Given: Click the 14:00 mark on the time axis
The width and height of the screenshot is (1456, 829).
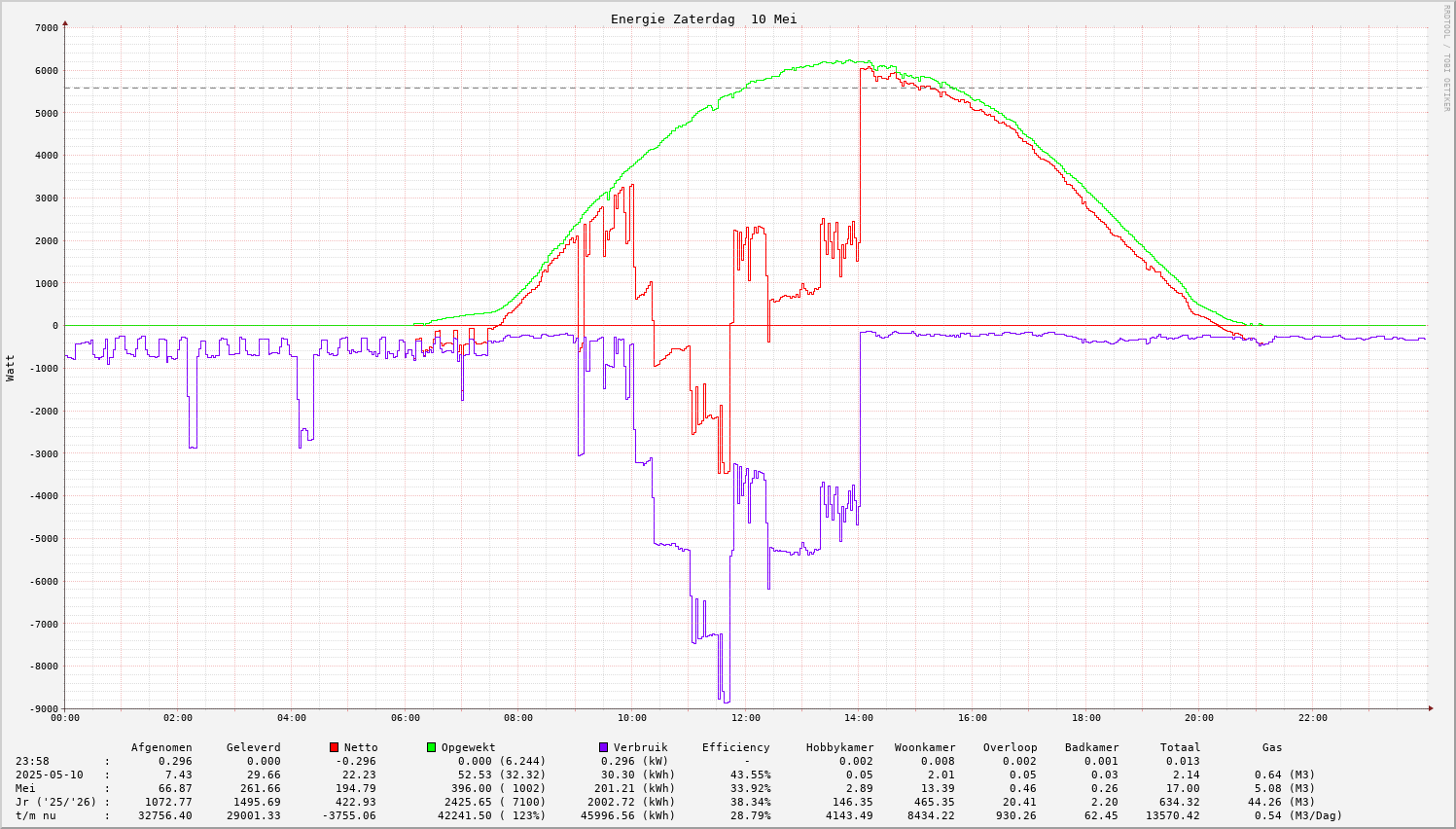Looking at the screenshot, I should click(859, 718).
